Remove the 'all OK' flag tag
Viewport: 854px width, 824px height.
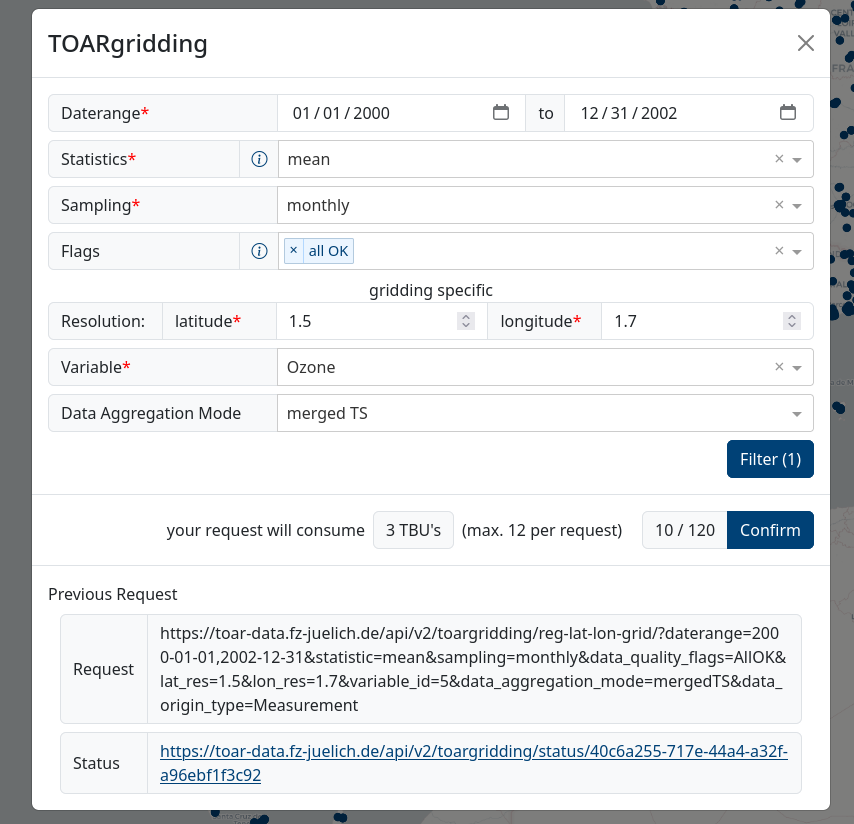pos(293,251)
